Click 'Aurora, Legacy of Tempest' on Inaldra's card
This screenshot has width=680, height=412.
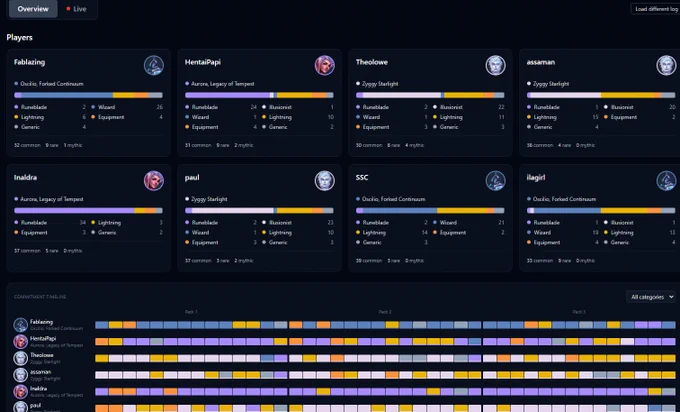[x=52, y=199]
